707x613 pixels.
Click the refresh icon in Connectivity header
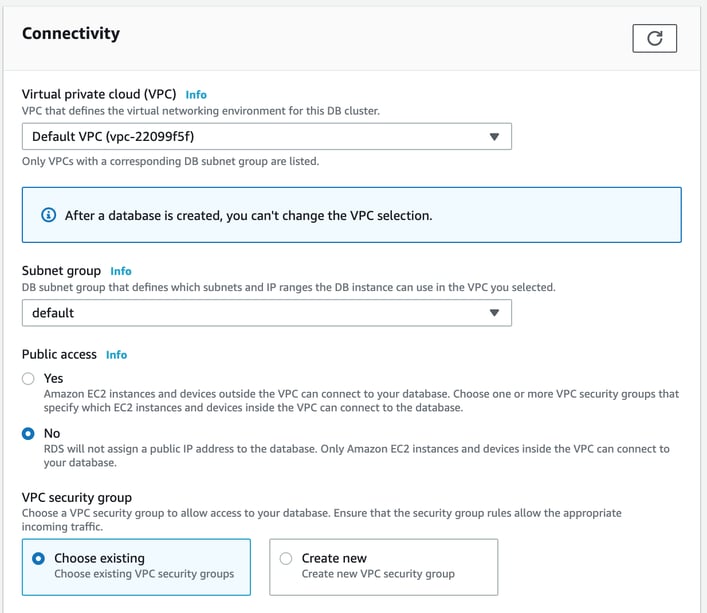pos(654,38)
